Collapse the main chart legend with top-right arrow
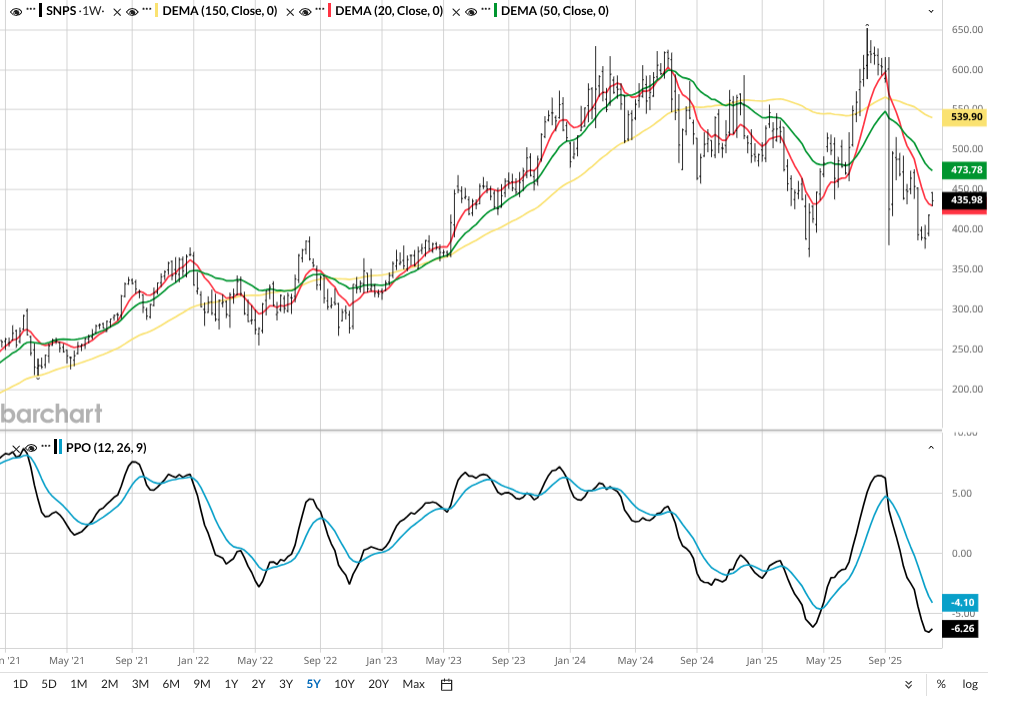This screenshot has width=1013, height=707. [x=931, y=10]
